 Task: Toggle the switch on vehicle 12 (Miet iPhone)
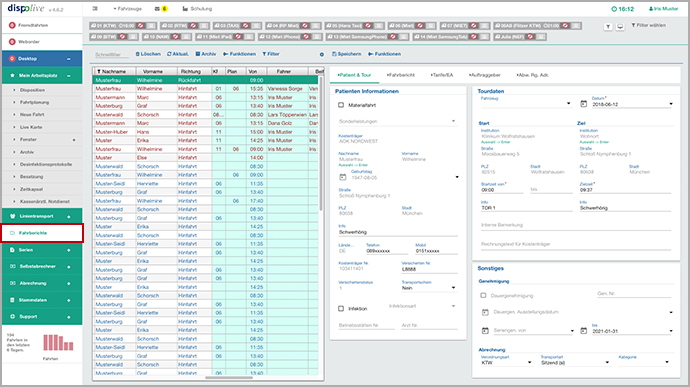pyautogui.click(x=316, y=37)
